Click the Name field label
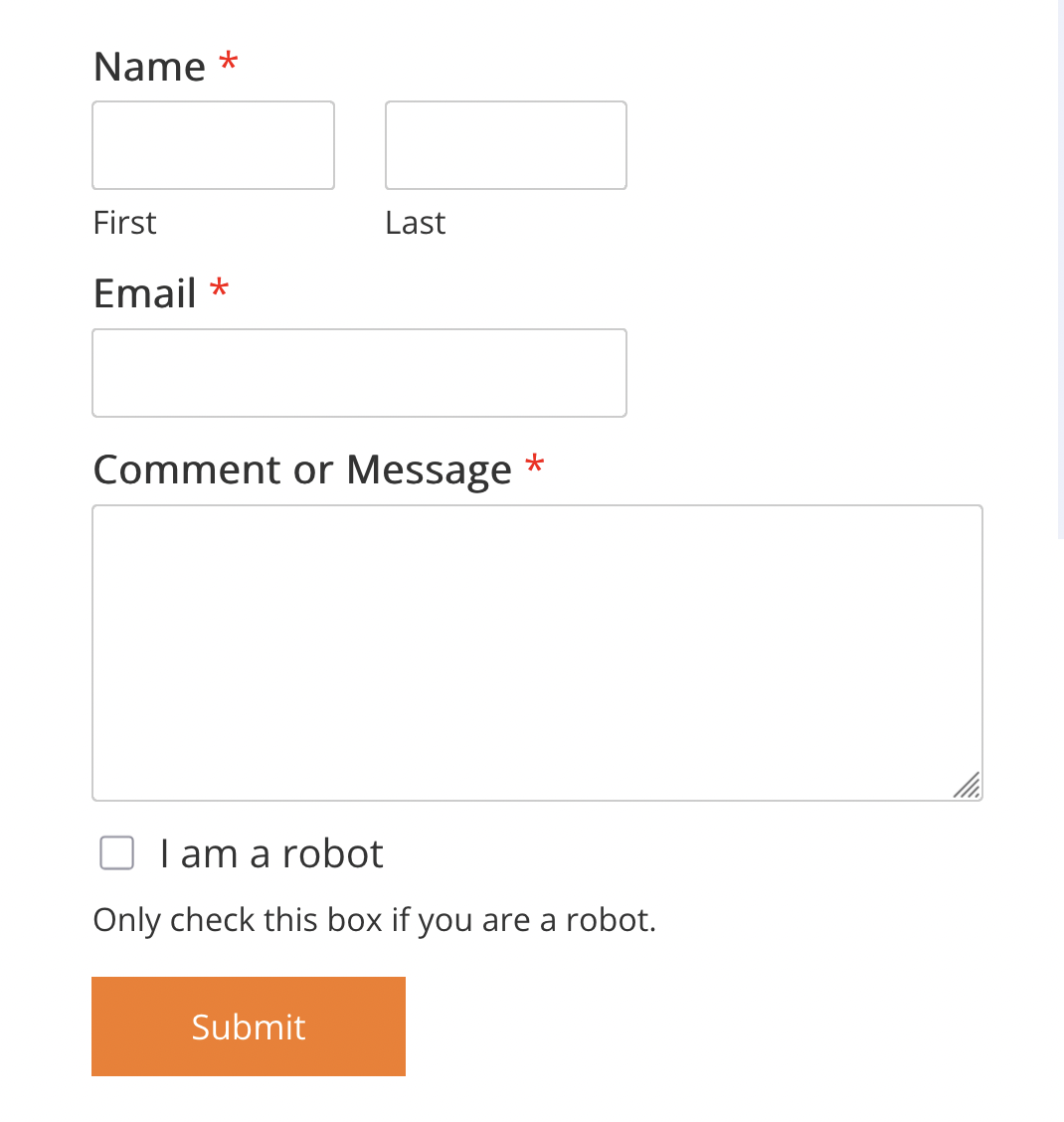This screenshot has width=1064, height=1122. (149, 67)
